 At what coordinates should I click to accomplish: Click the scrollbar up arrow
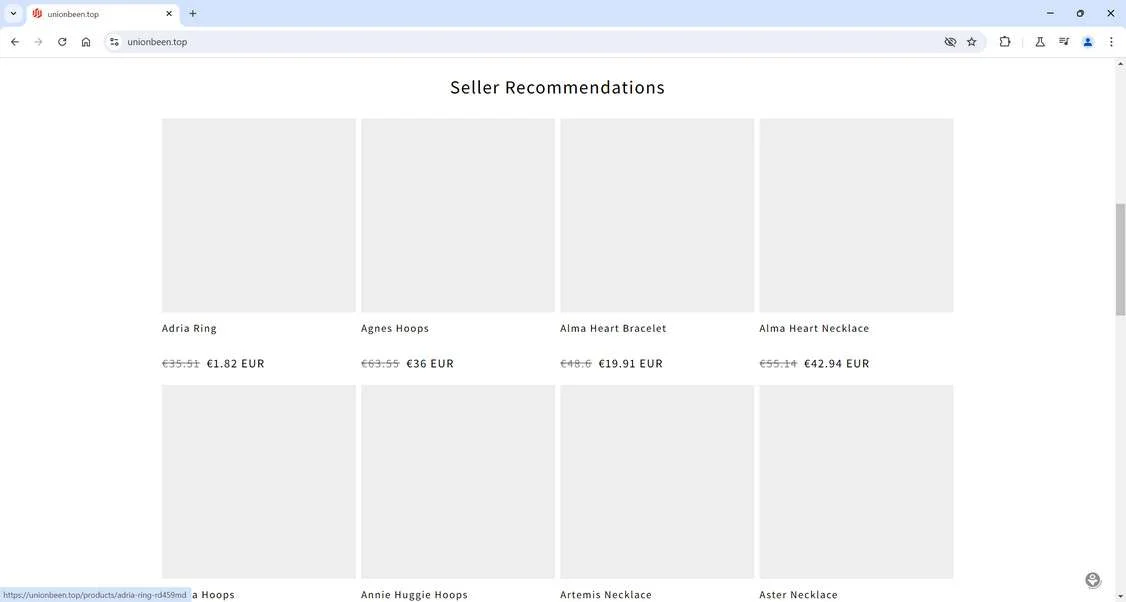1120,64
